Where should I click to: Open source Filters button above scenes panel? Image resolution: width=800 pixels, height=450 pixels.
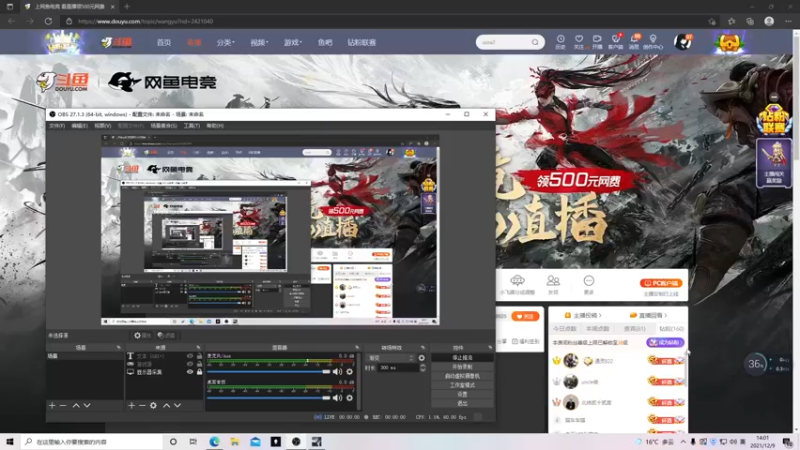166,335
